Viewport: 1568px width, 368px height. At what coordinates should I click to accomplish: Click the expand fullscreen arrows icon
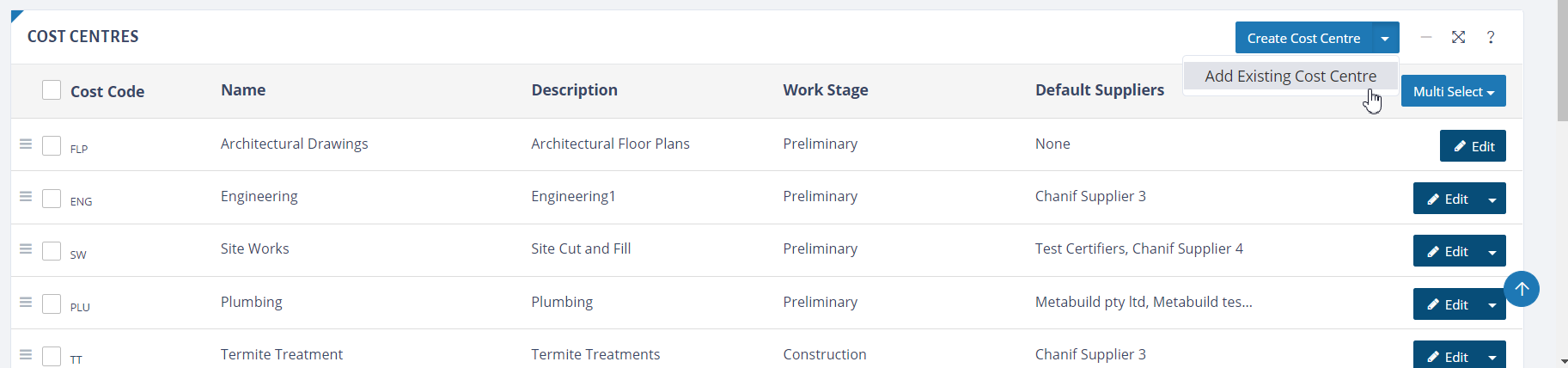coord(1458,37)
